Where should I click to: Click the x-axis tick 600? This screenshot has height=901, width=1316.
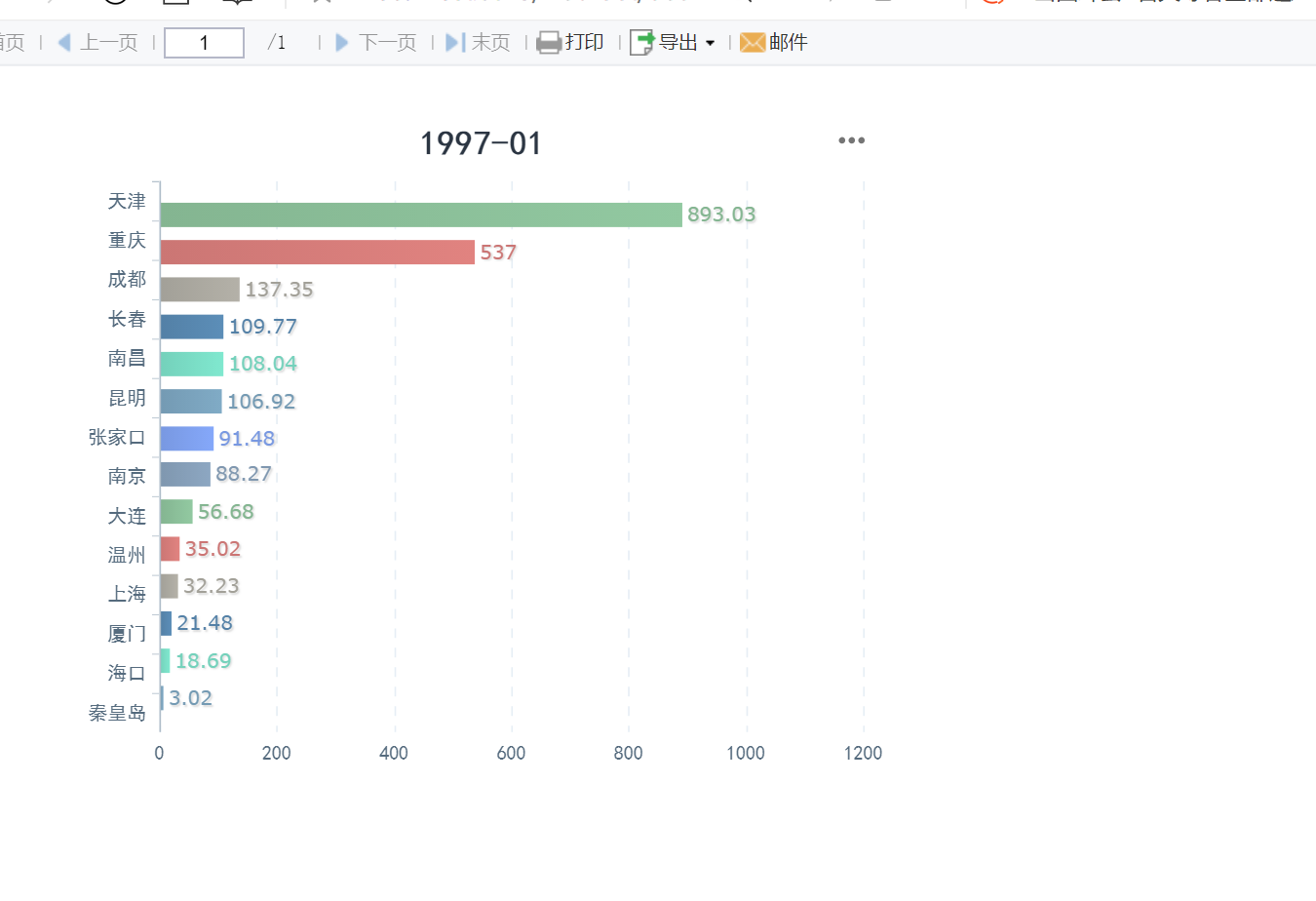point(511,753)
